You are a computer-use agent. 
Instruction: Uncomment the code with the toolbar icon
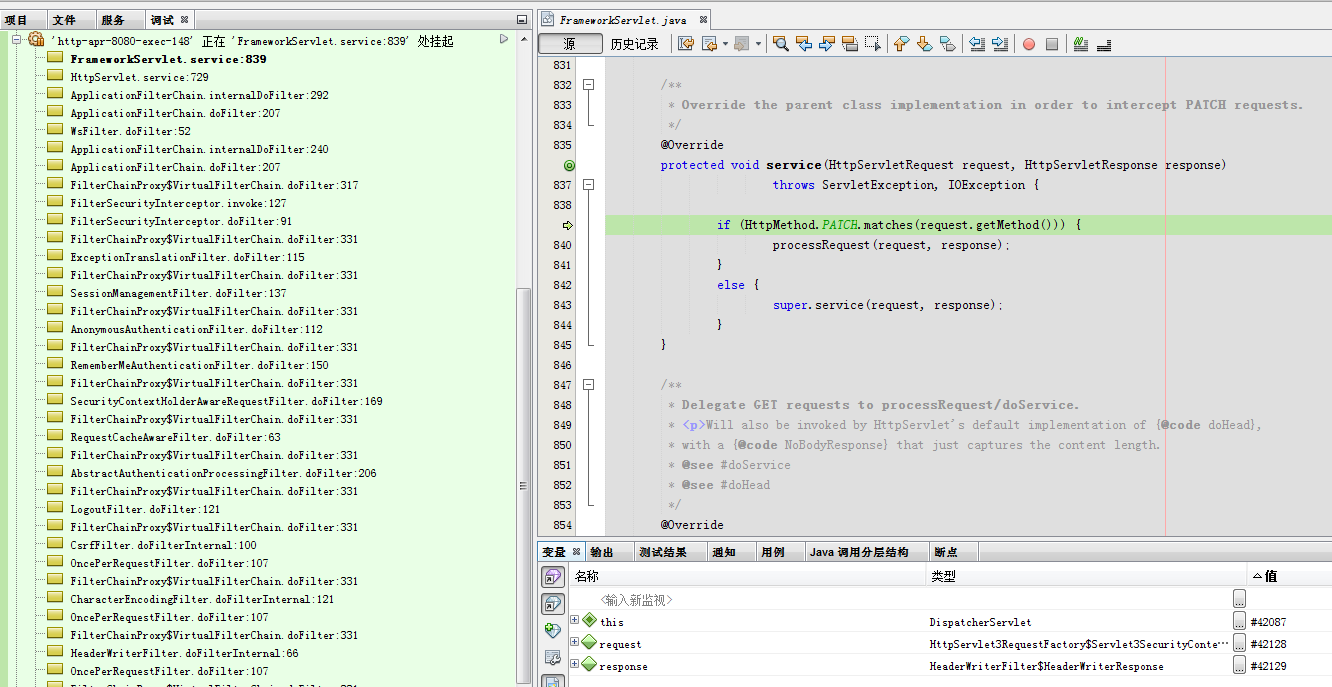coord(1104,44)
